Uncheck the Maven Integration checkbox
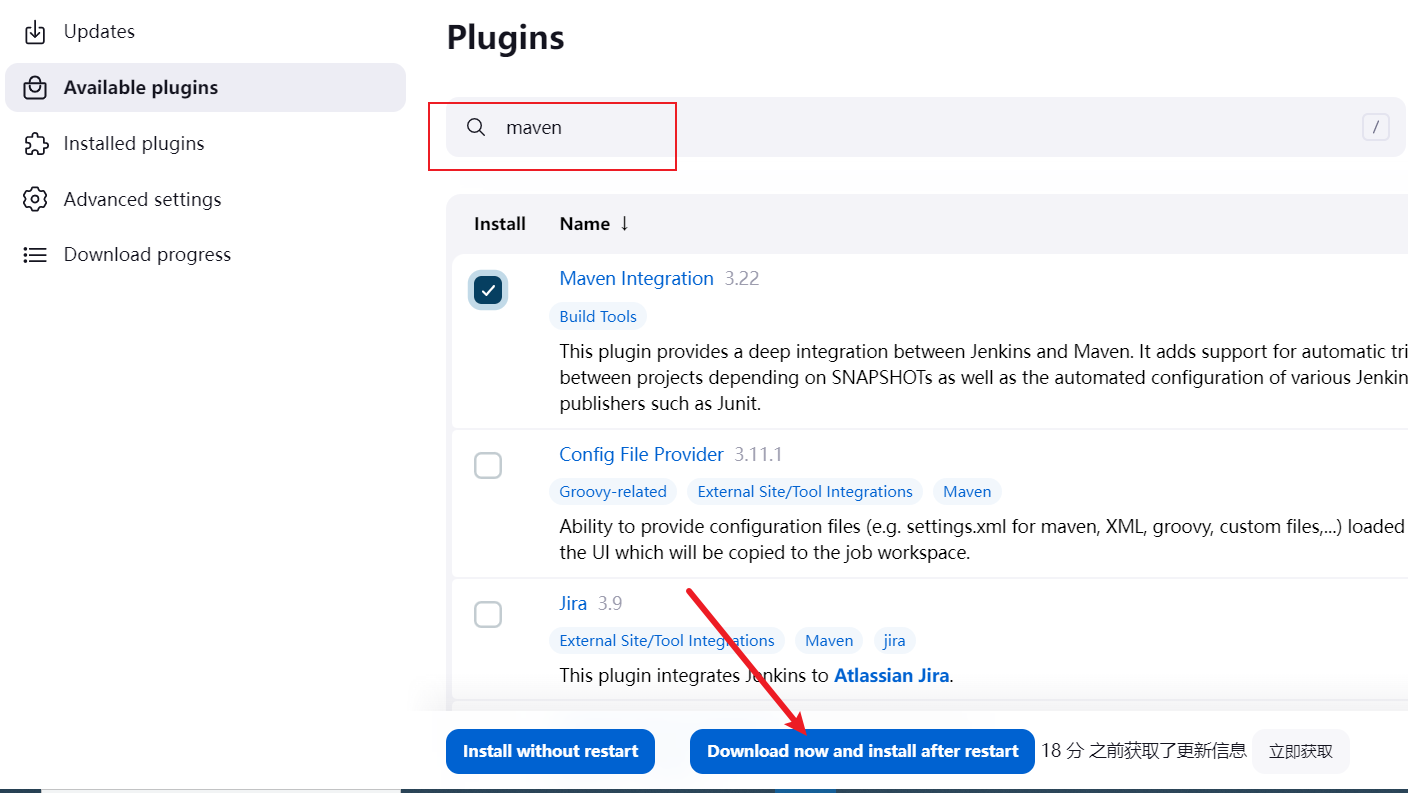The height and width of the screenshot is (793, 1408). coord(488,290)
